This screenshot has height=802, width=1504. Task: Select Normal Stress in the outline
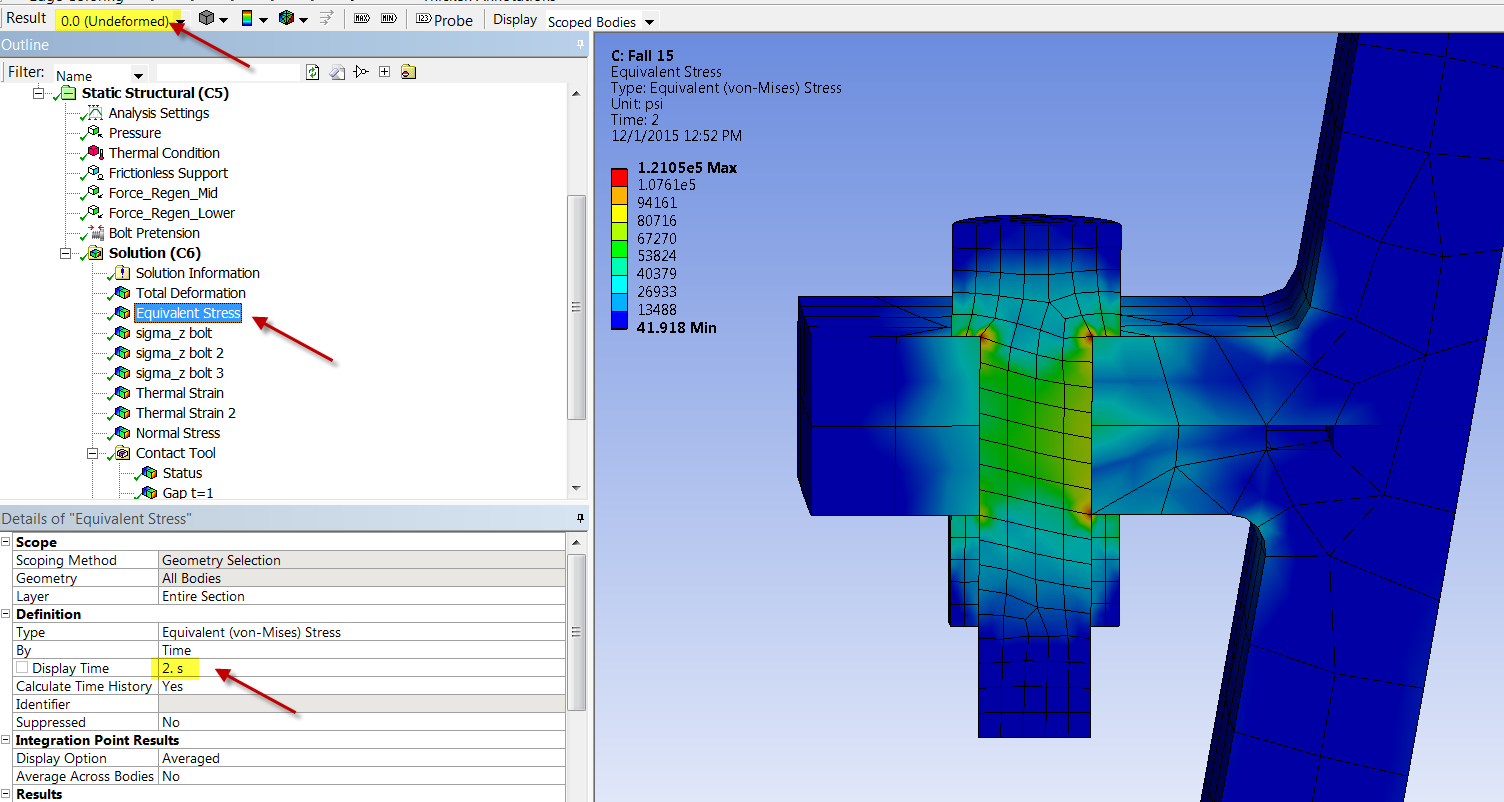178,433
